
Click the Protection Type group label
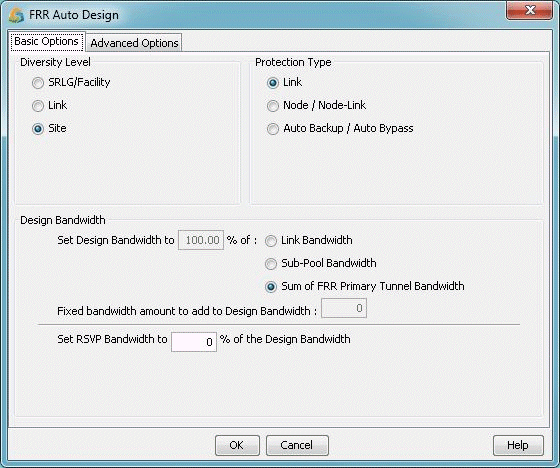[x=293, y=62]
